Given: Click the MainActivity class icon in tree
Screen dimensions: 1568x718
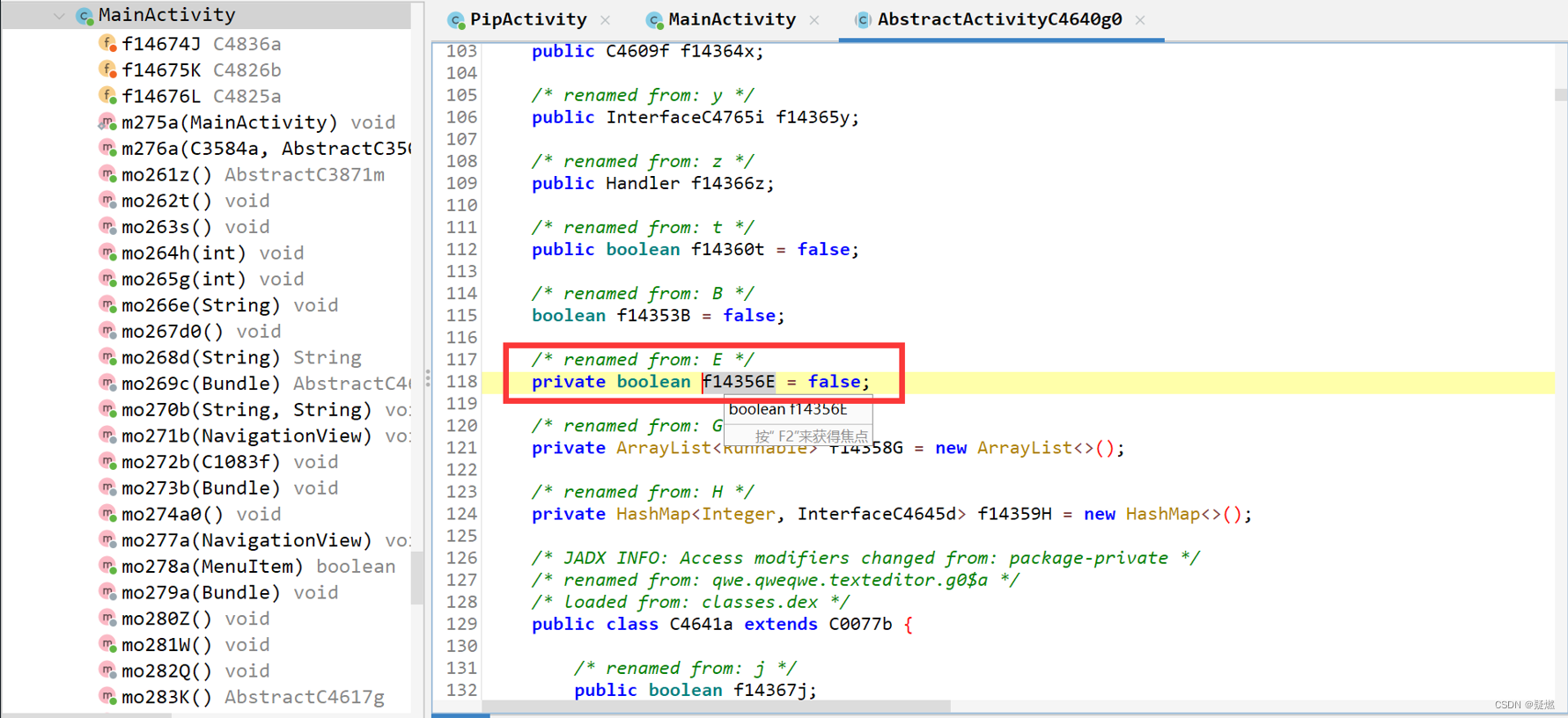Looking at the screenshot, I should coord(85,16).
